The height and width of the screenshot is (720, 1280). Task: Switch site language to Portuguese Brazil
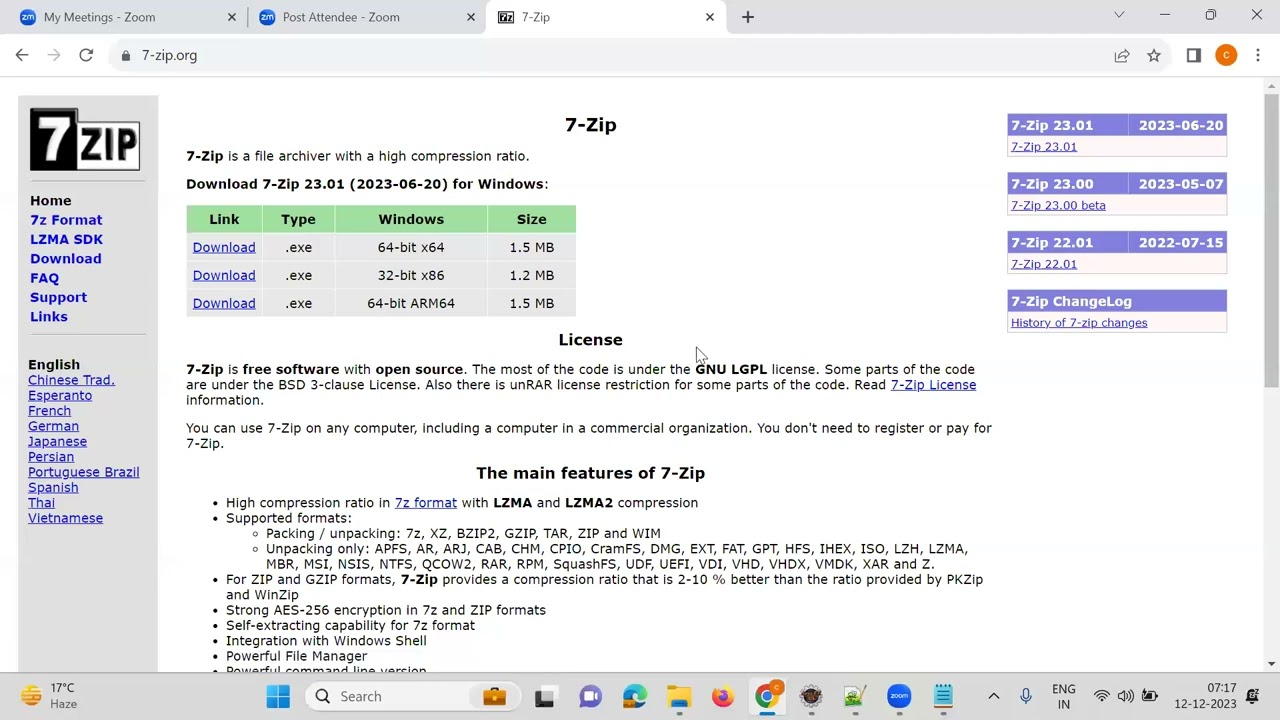click(84, 472)
